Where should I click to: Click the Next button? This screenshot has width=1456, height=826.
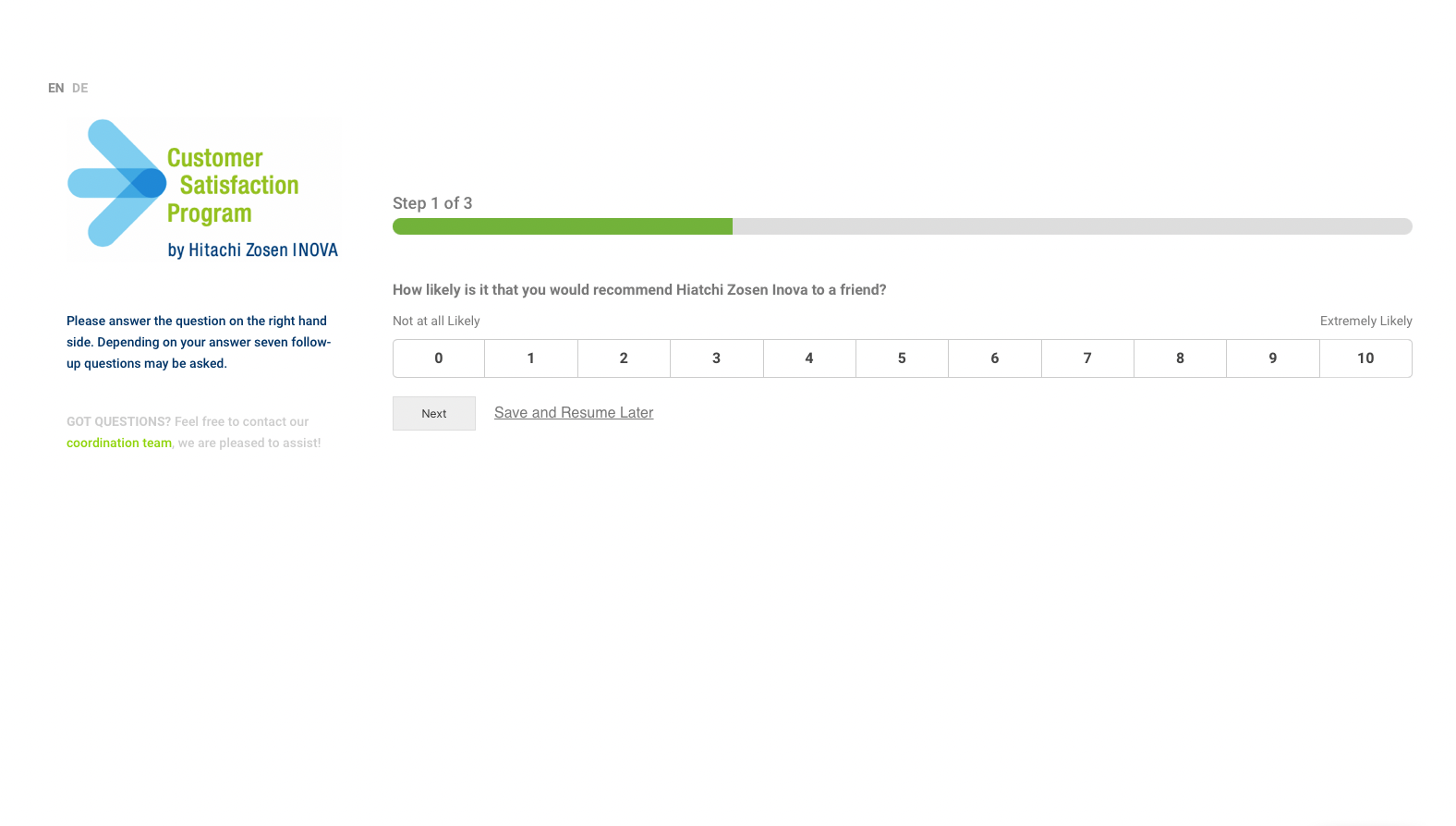pyautogui.click(x=434, y=414)
